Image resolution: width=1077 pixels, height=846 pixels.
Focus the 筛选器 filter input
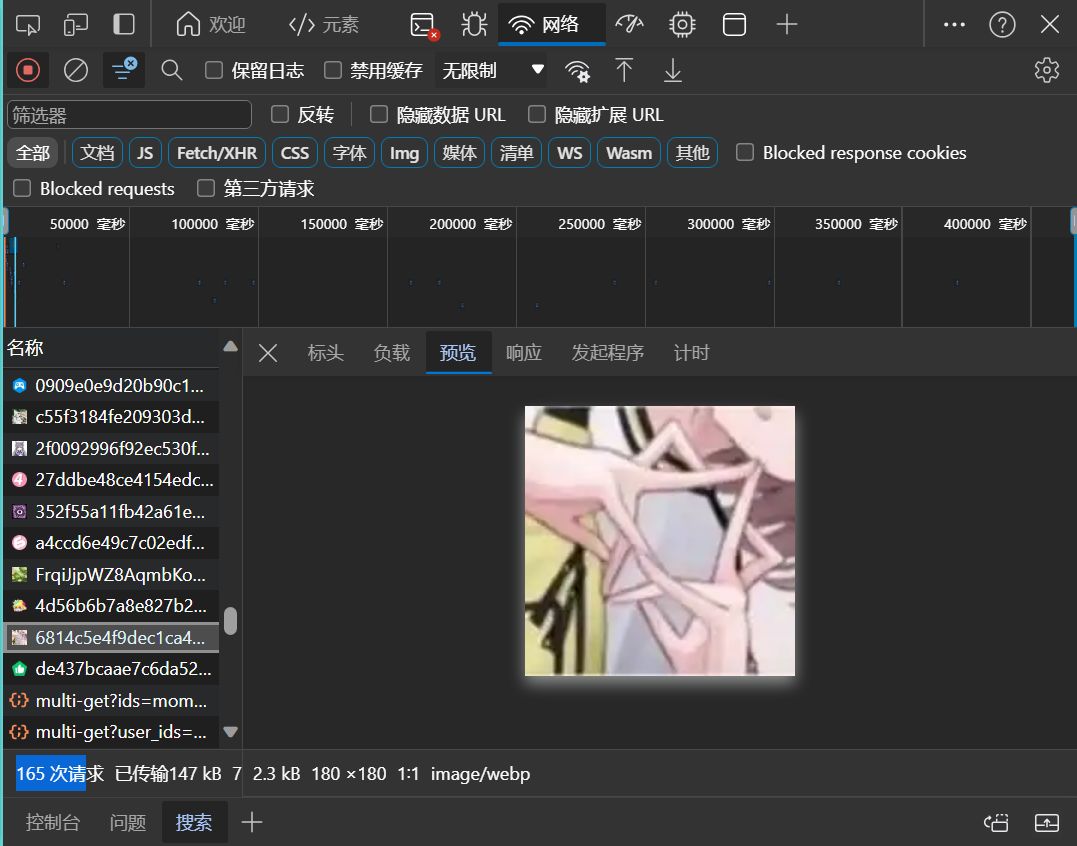click(x=129, y=115)
